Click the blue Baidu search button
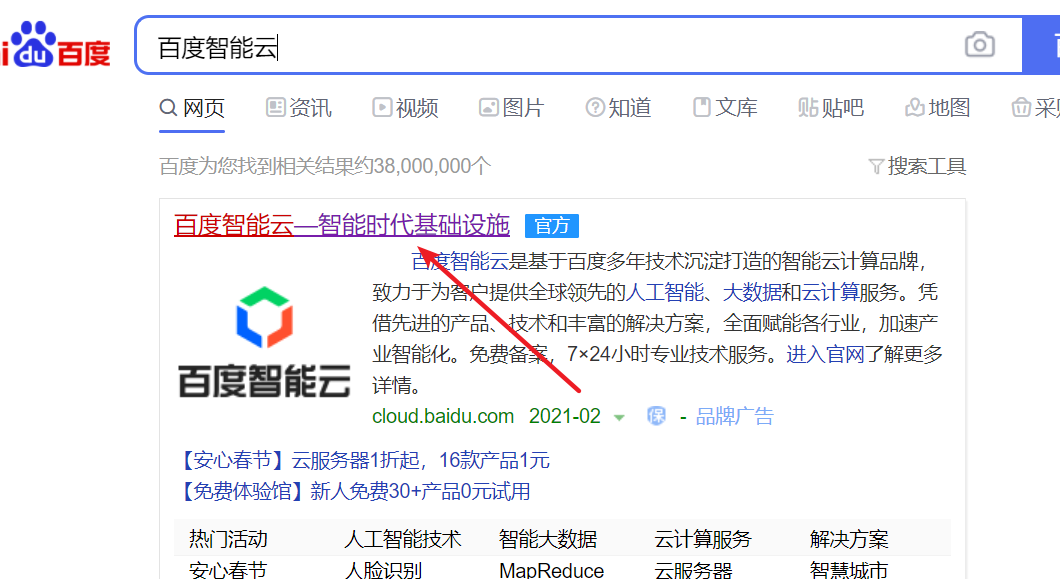Image resolution: width=1060 pixels, height=579 pixels. (1041, 45)
